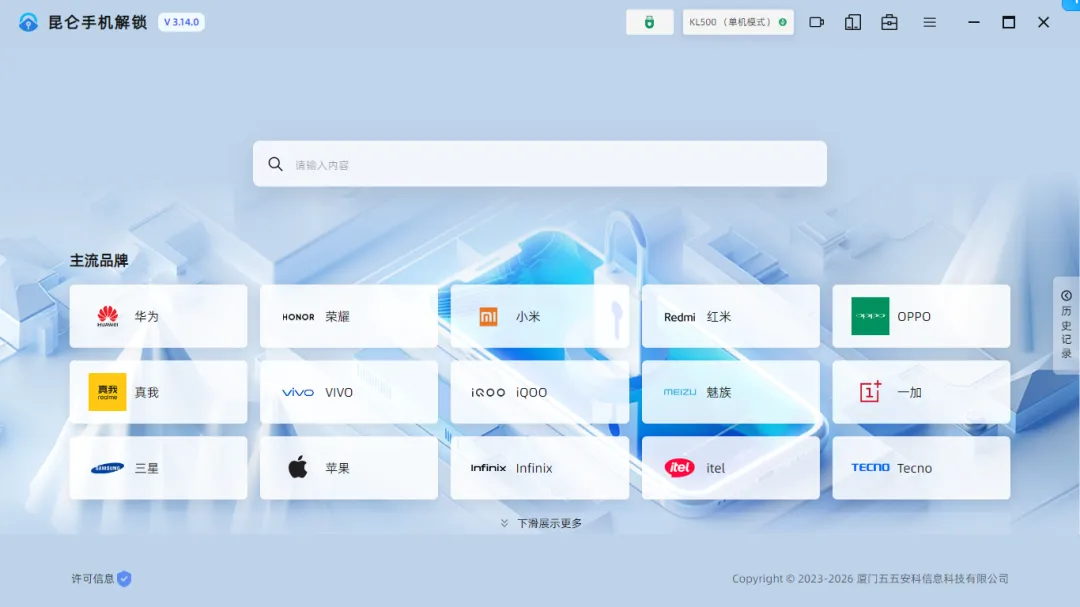Click the blue license shield icon
Screen dimensions: 1080x607
pos(124,579)
